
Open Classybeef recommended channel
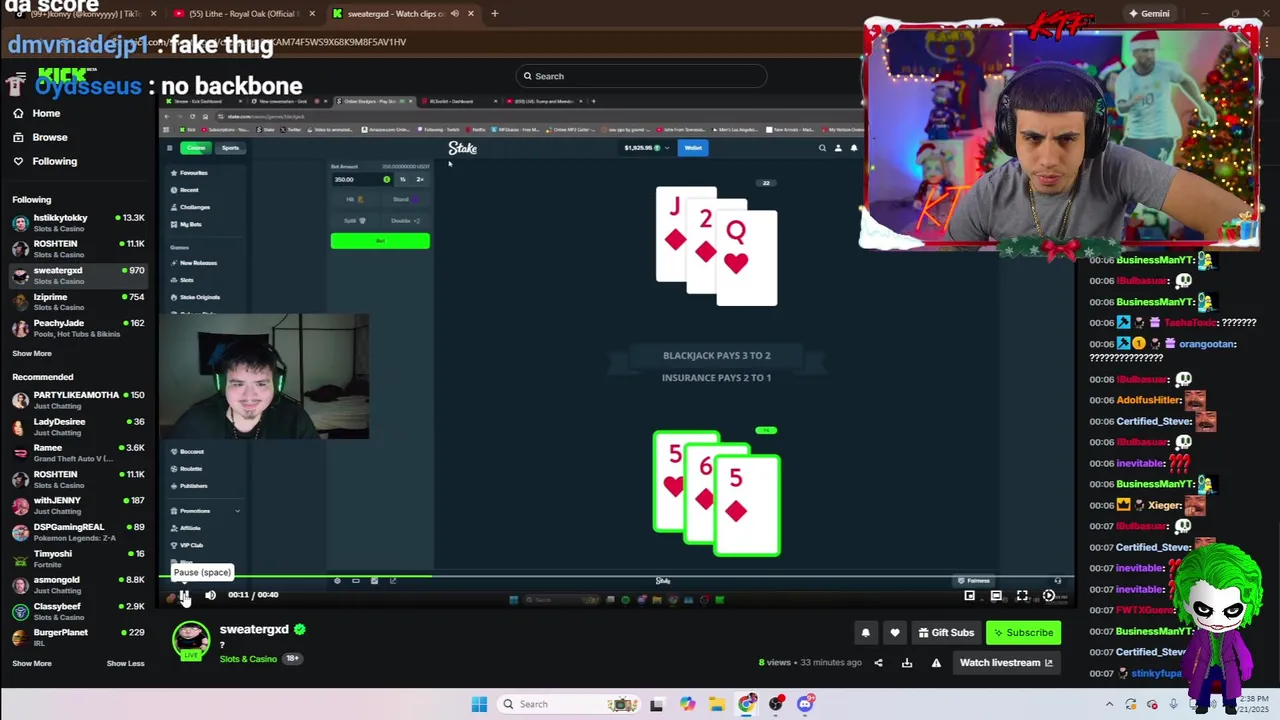click(79, 611)
